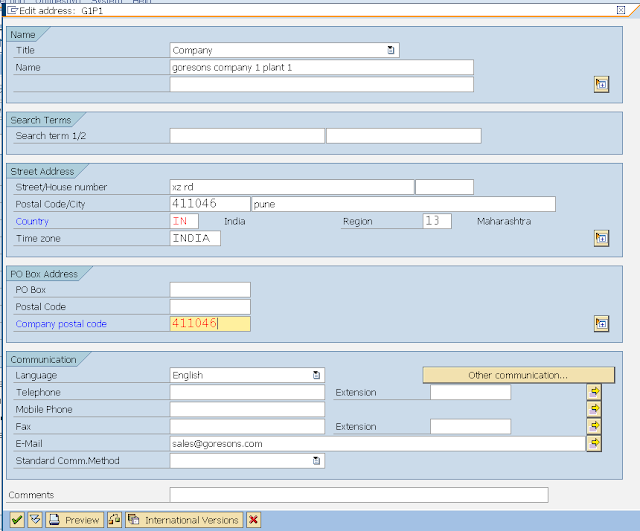Click the first Search term field

click(247, 136)
